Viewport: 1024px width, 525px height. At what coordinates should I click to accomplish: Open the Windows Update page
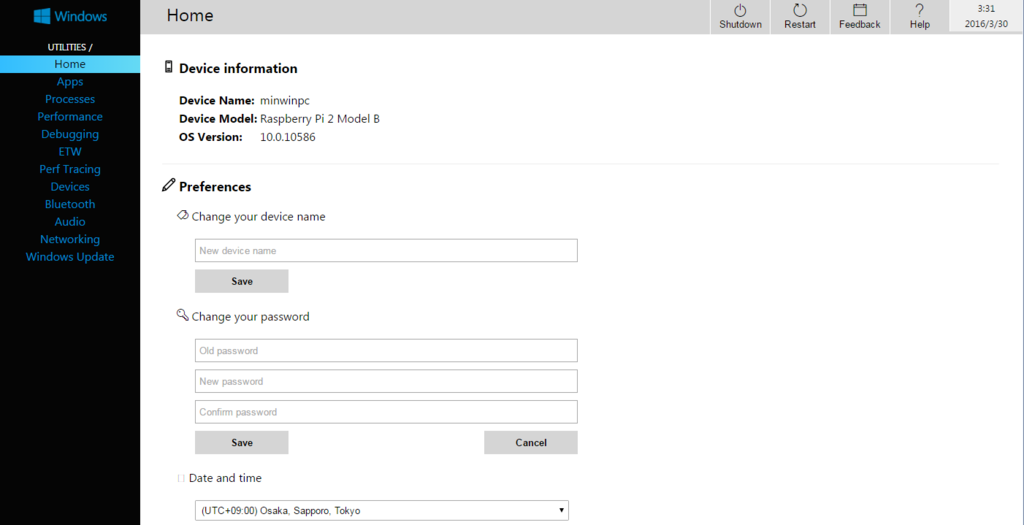coord(70,257)
